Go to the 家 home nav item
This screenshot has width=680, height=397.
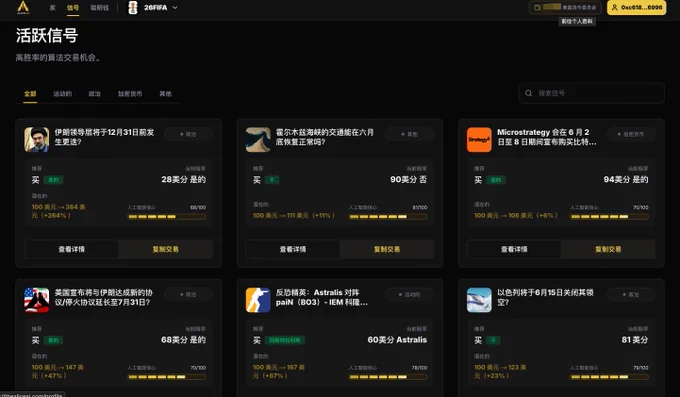coord(52,8)
